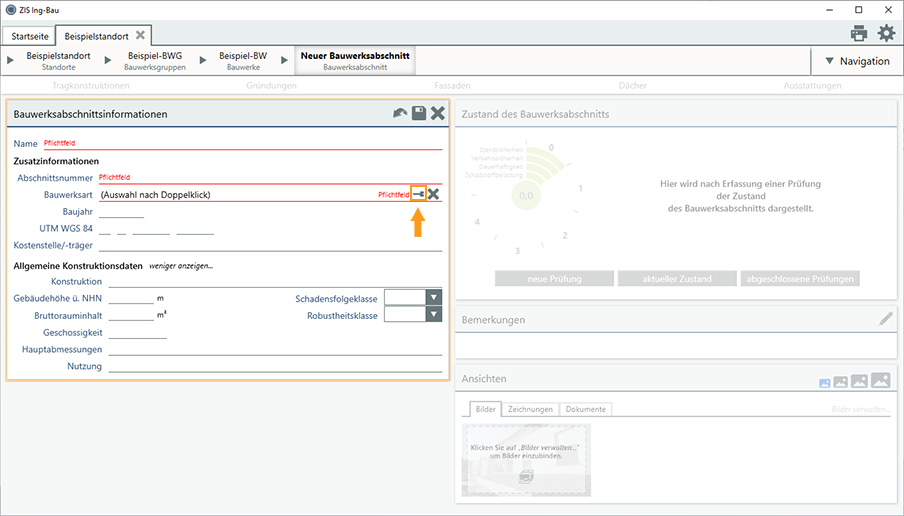The image size is (904, 516).
Task: Click into the Baujahr input field
Action: (122, 212)
